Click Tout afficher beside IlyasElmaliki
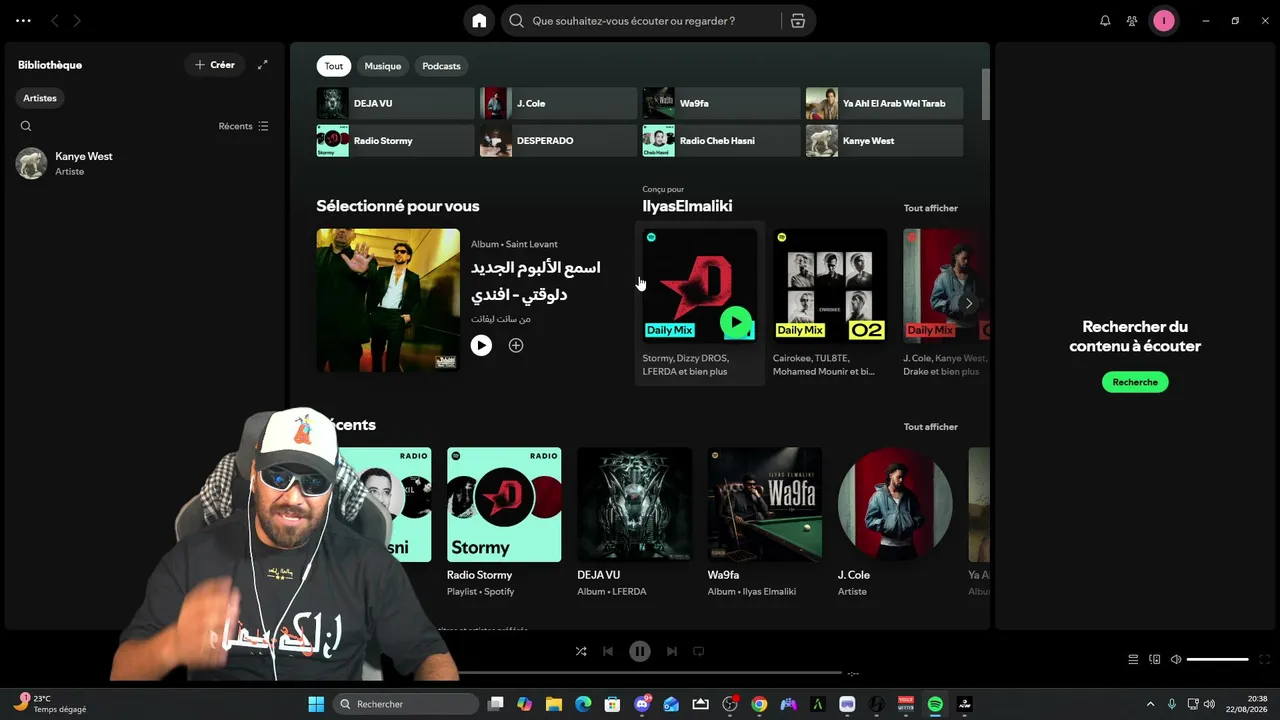1280x720 pixels. [x=930, y=208]
